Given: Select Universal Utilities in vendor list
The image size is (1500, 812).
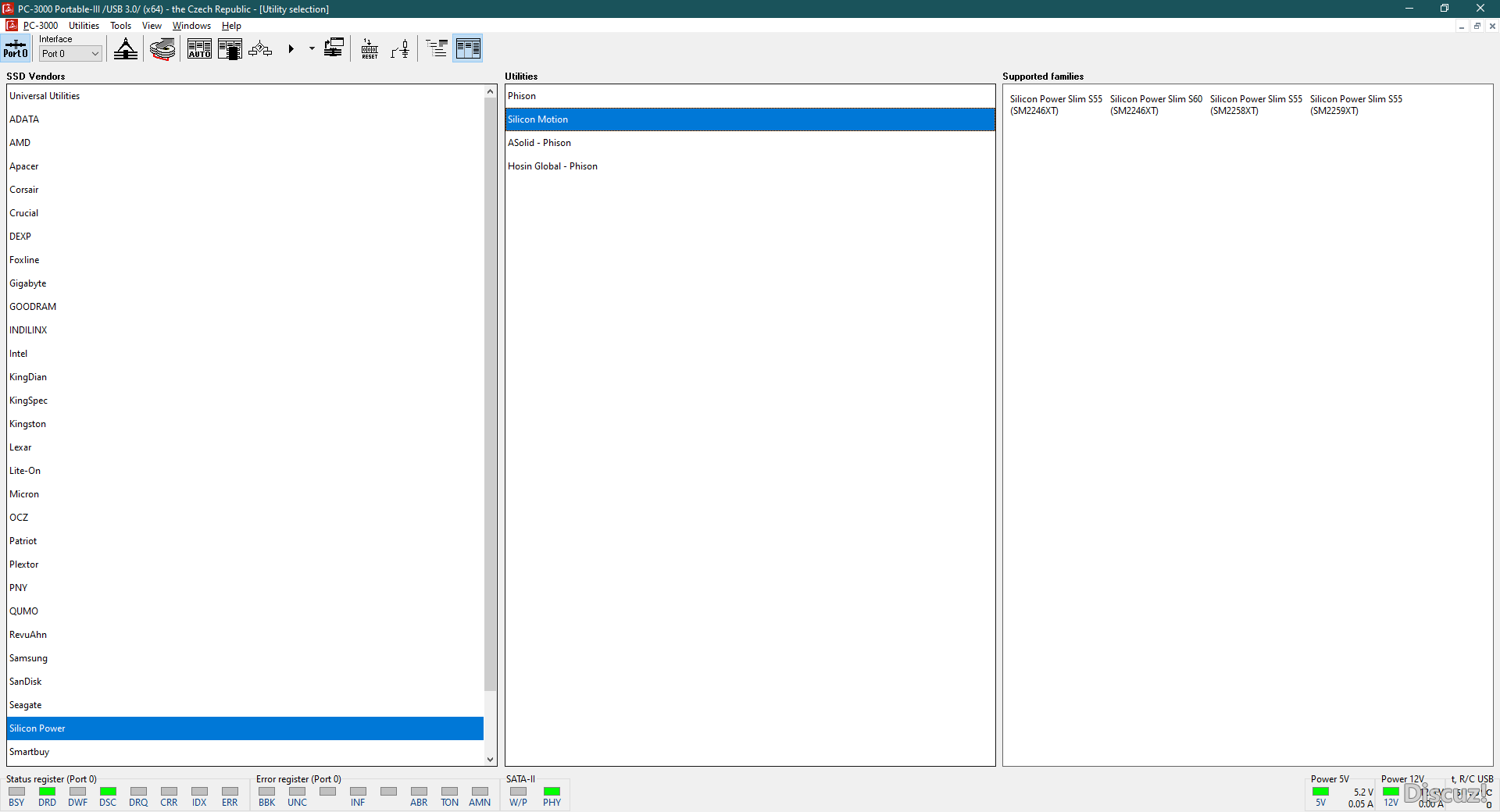Looking at the screenshot, I should [x=245, y=96].
